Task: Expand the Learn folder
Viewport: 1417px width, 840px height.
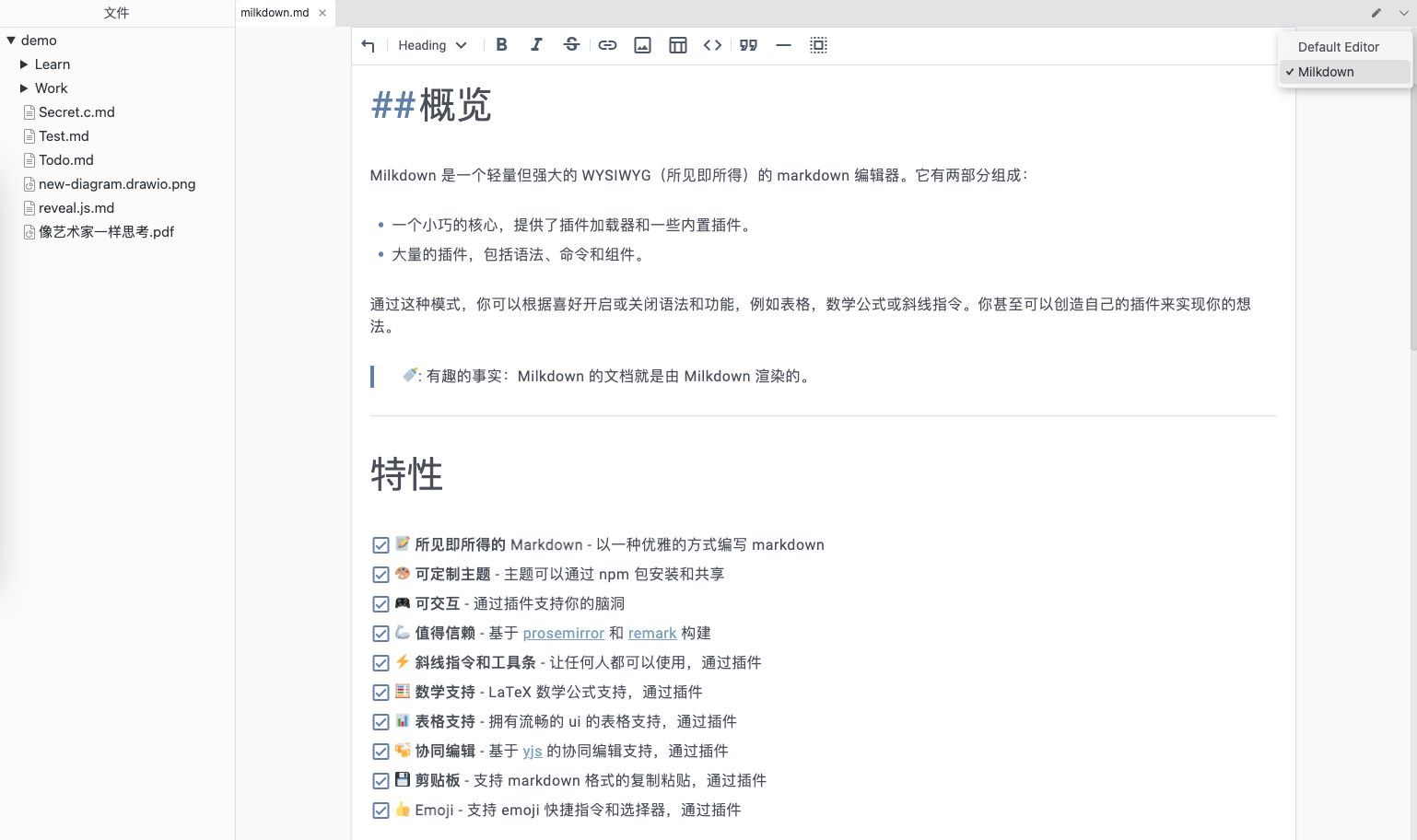Action: [x=24, y=64]
